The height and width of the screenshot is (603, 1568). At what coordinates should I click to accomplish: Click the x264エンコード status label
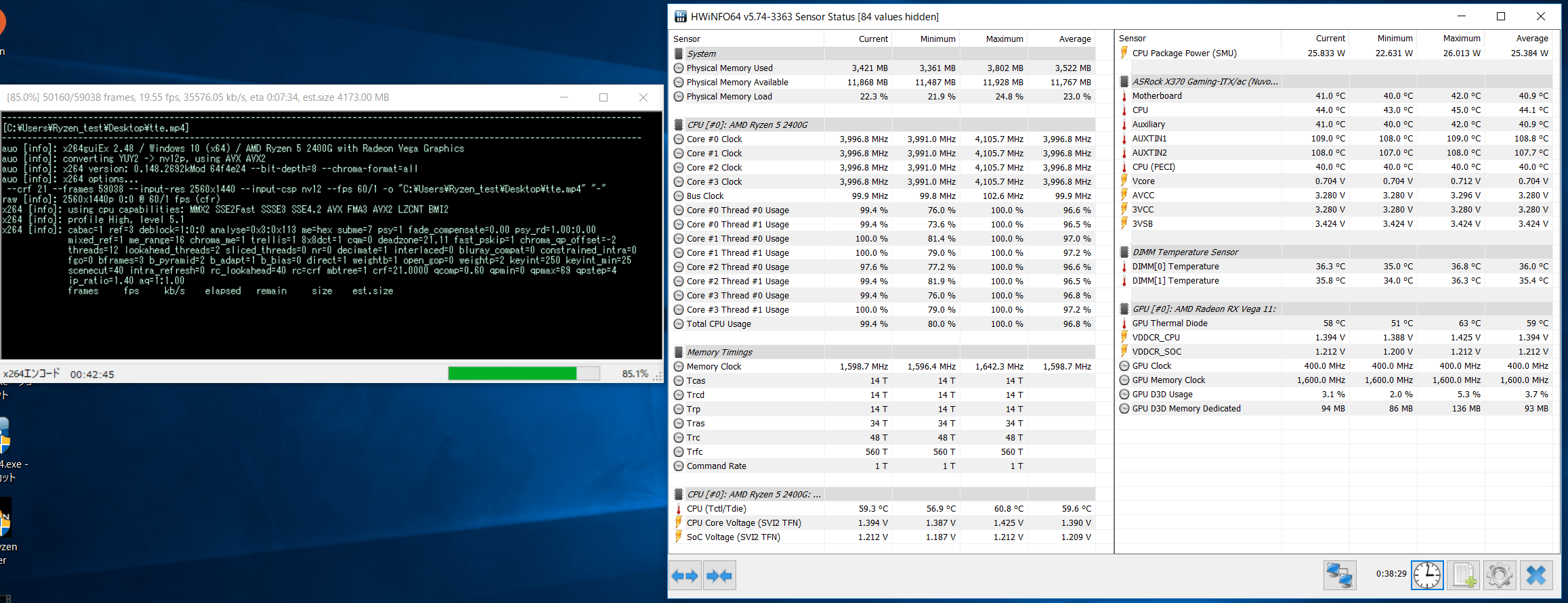pyautogui.click(x=31, y=374)
